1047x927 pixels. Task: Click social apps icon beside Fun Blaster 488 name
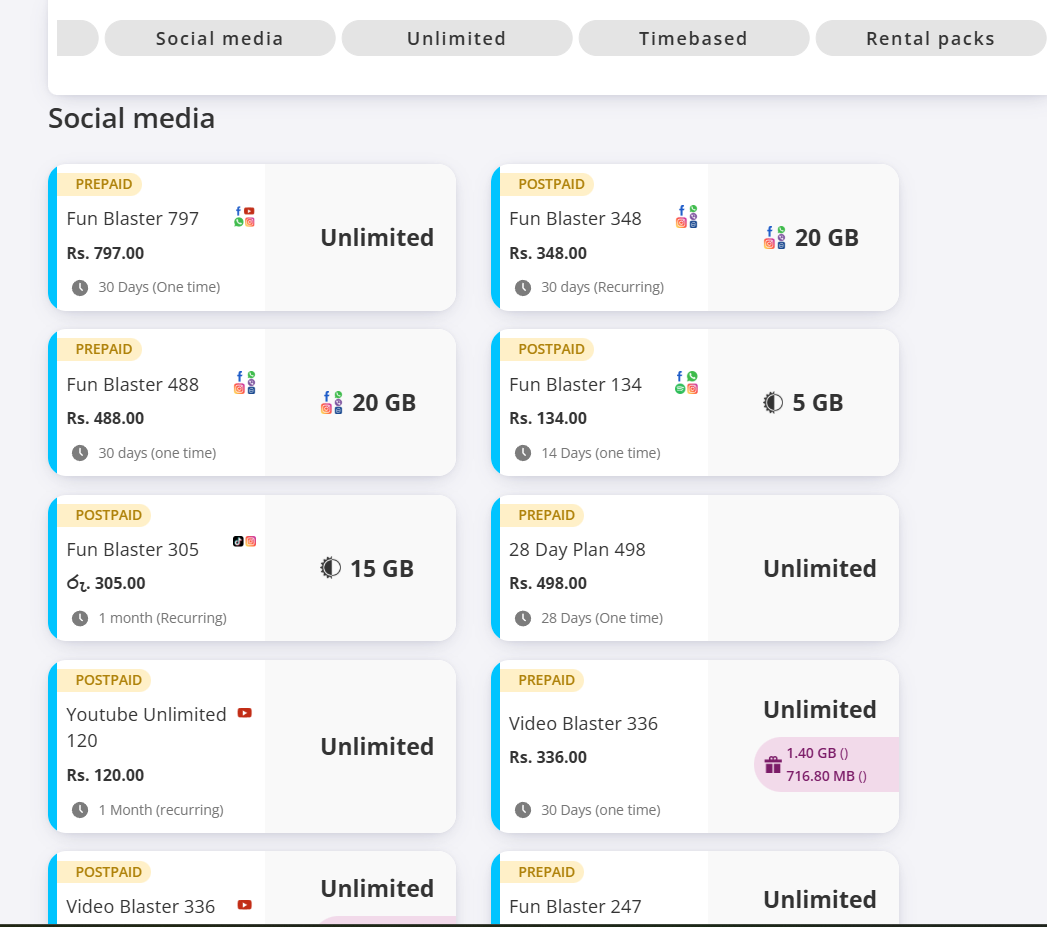(244, 383)
